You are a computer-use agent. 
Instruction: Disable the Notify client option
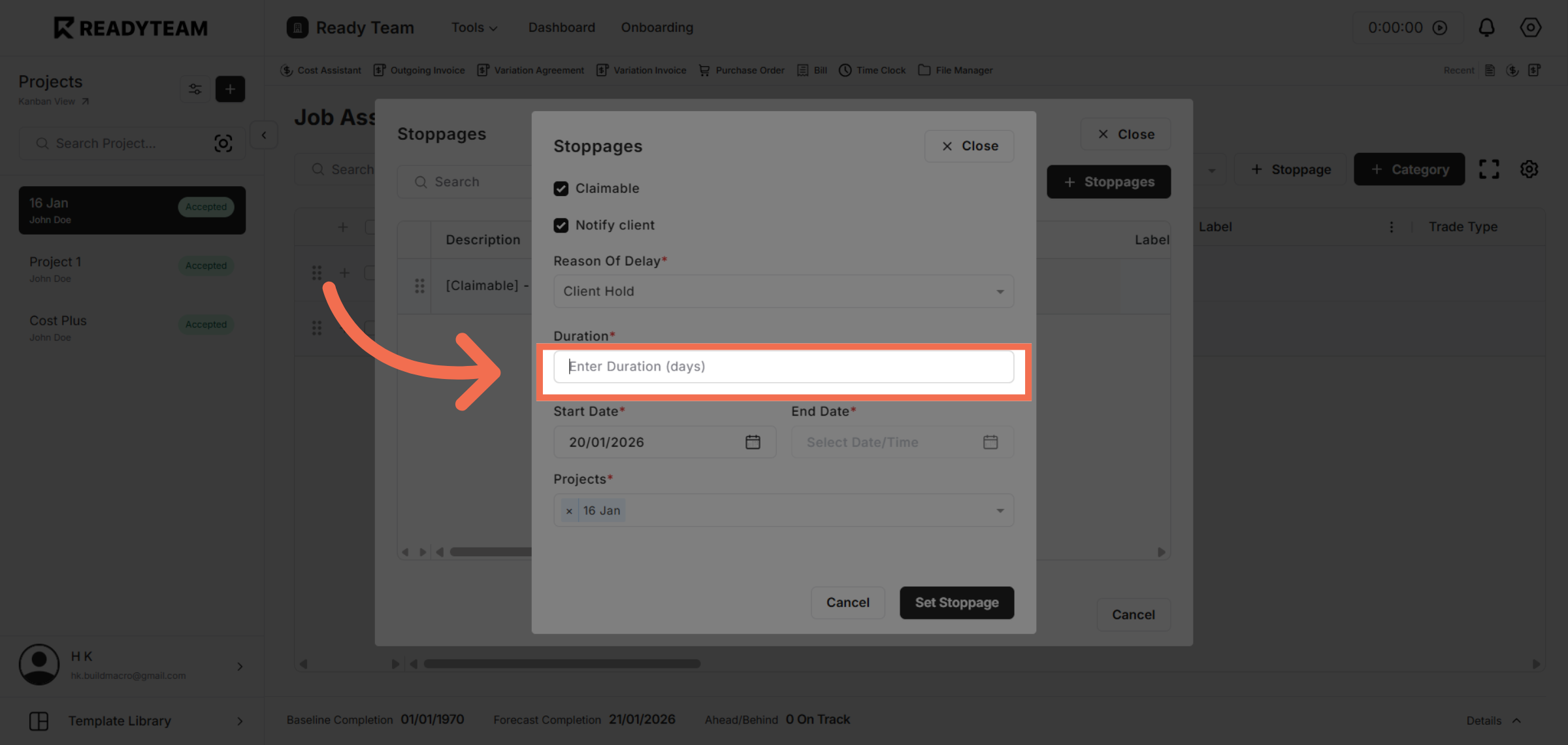tap(561, 225)
